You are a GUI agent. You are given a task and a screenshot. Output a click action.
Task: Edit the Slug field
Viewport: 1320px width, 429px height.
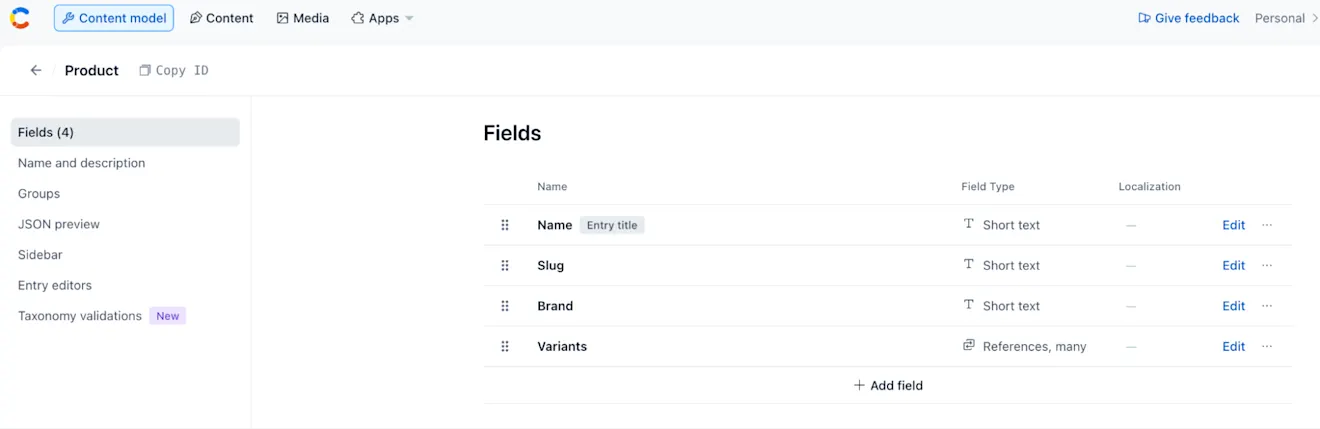[1233, 265]
